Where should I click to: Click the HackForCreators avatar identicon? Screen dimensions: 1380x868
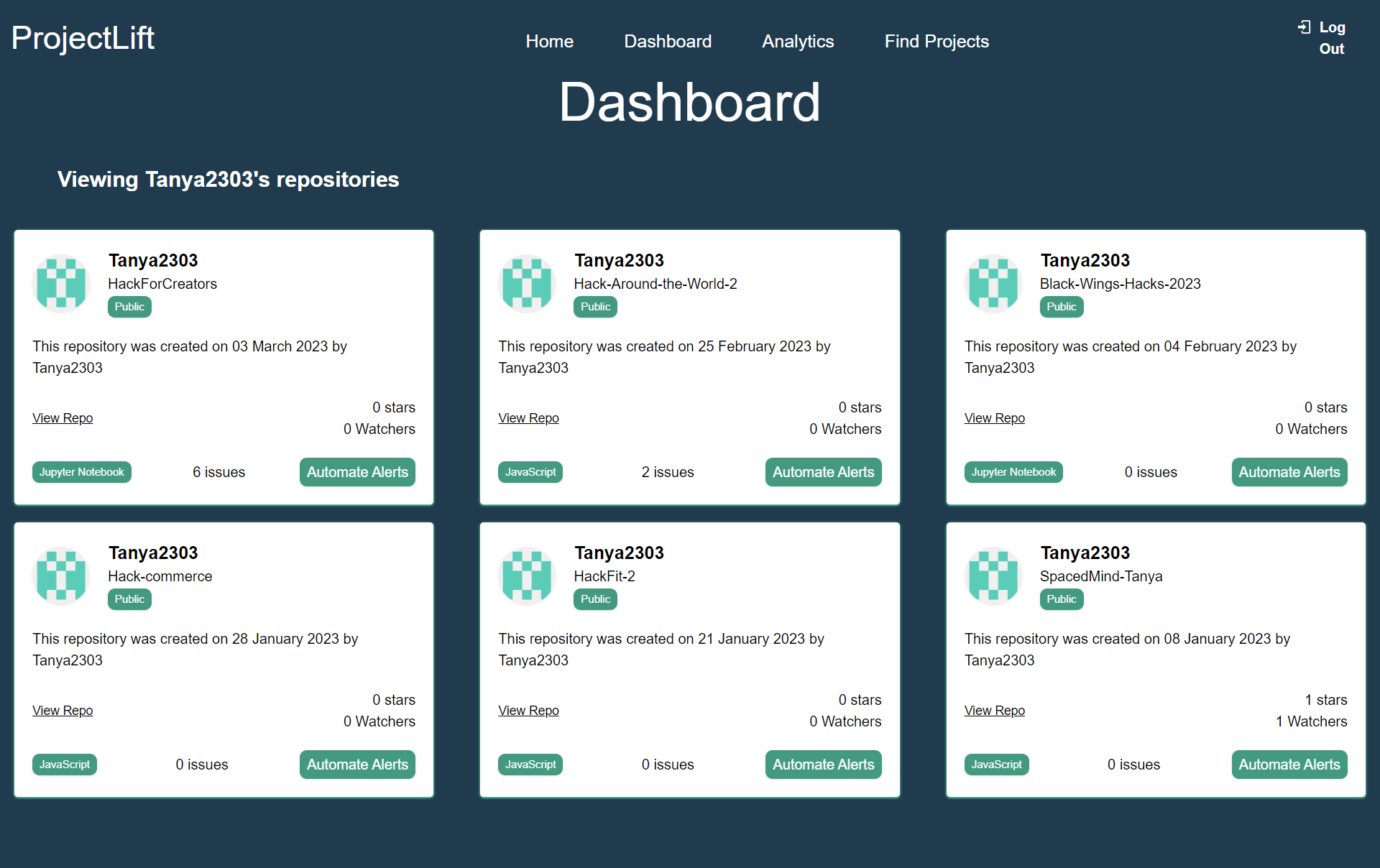[61, 283]
